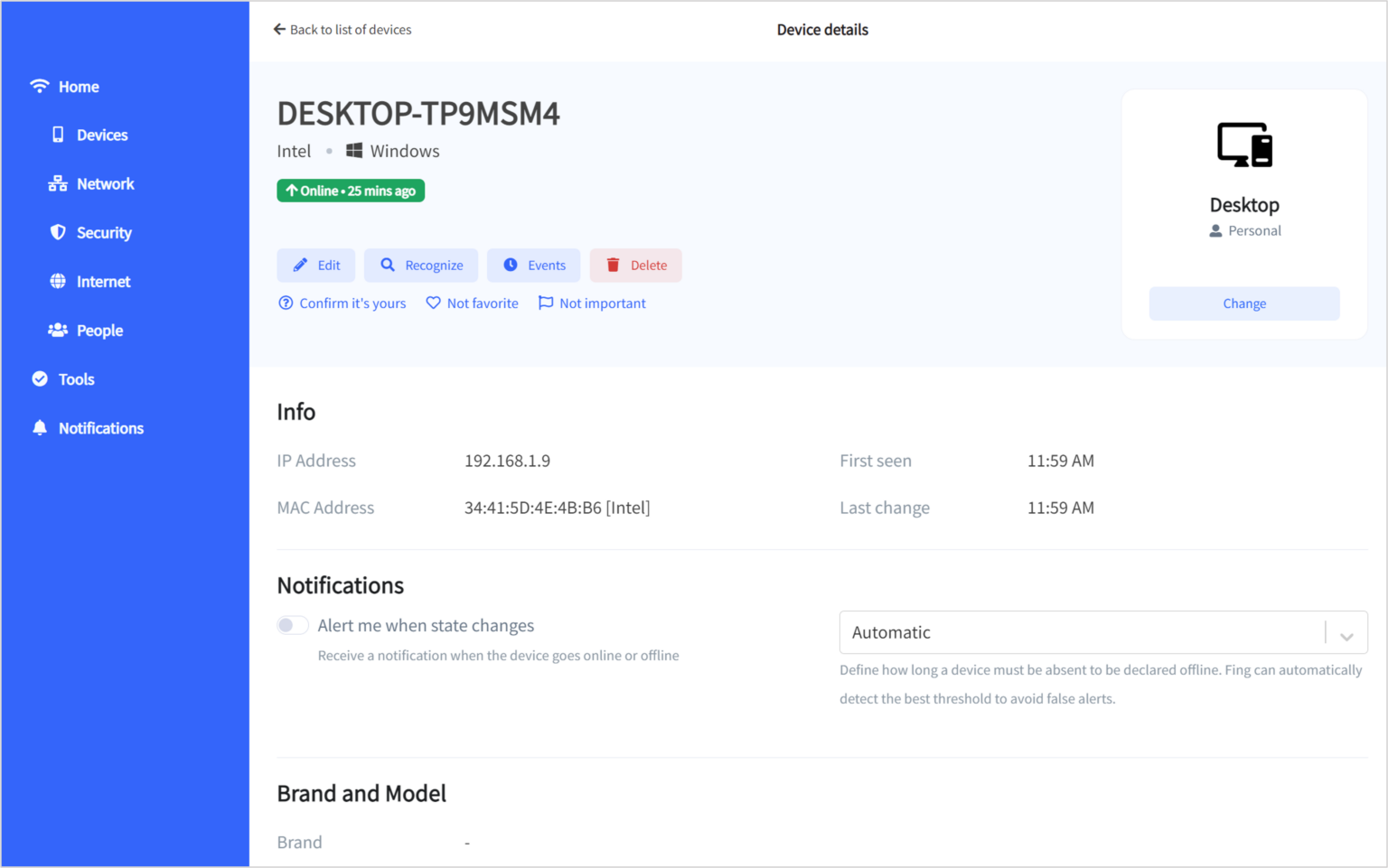Open Devices section in sidebar
This screenshot has height=868, width=1388.
101,135
